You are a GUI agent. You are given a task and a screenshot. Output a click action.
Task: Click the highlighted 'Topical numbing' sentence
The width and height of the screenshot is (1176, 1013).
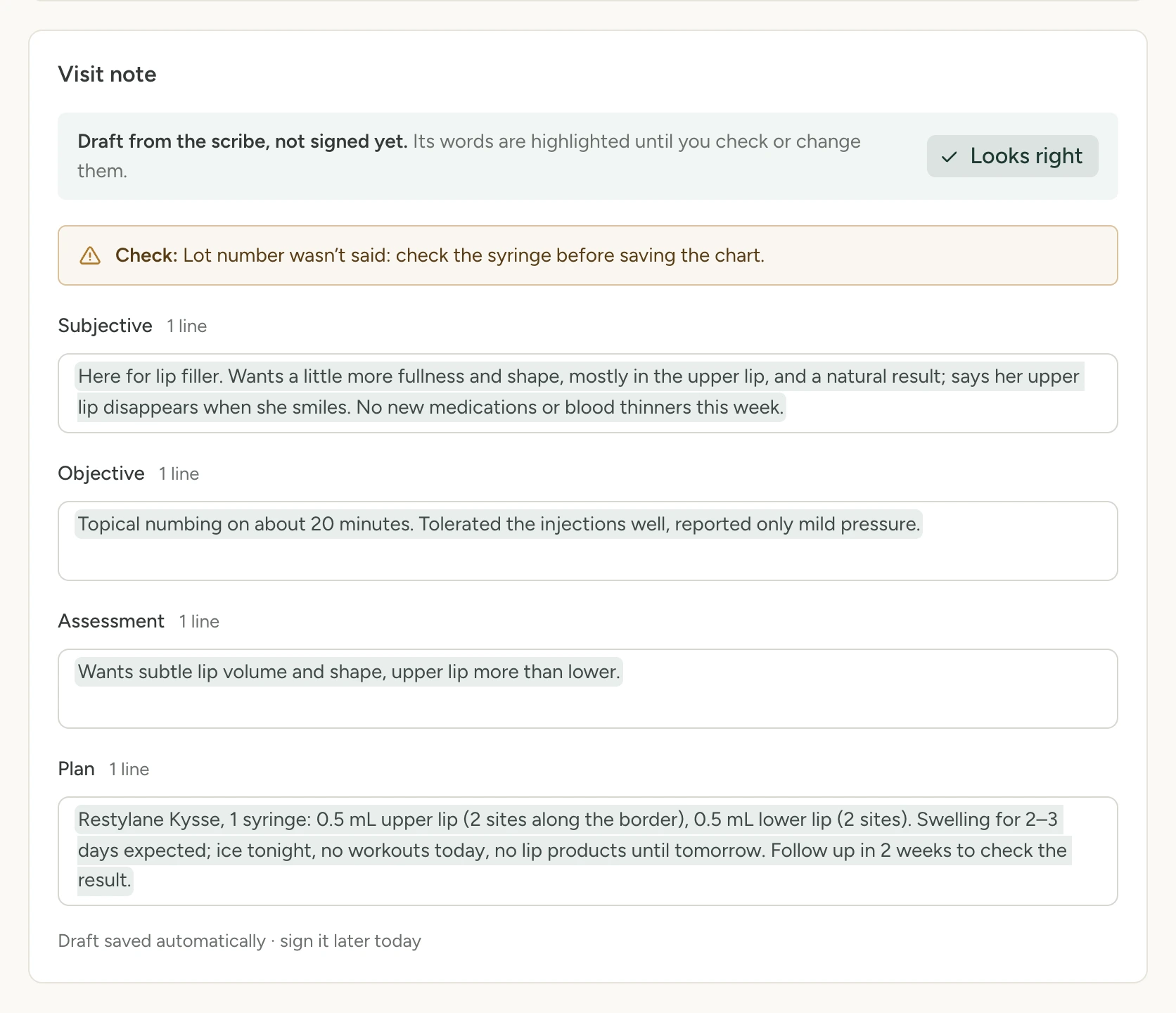pos(246,524)
